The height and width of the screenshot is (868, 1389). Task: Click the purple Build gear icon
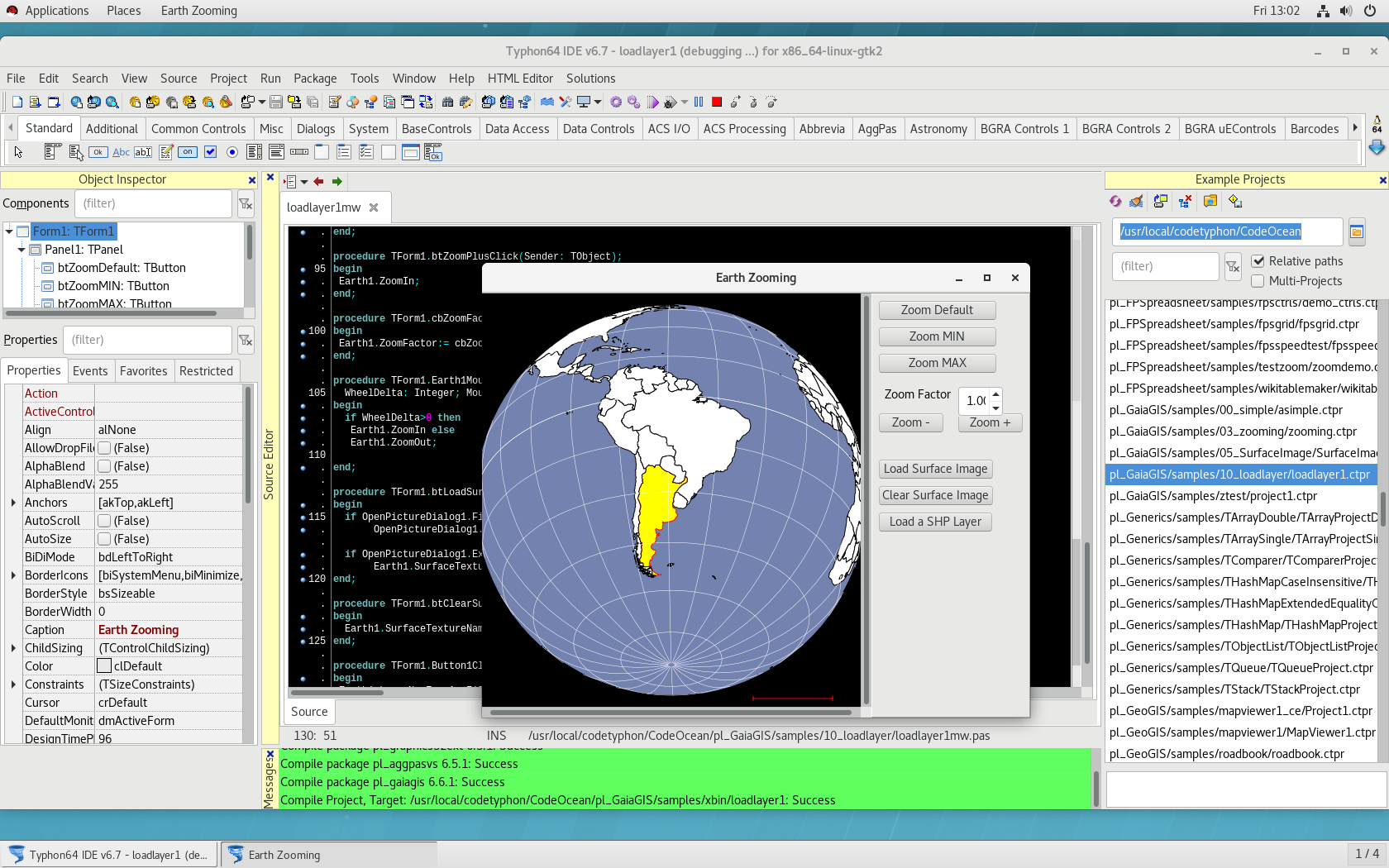(x=616, y=102)
